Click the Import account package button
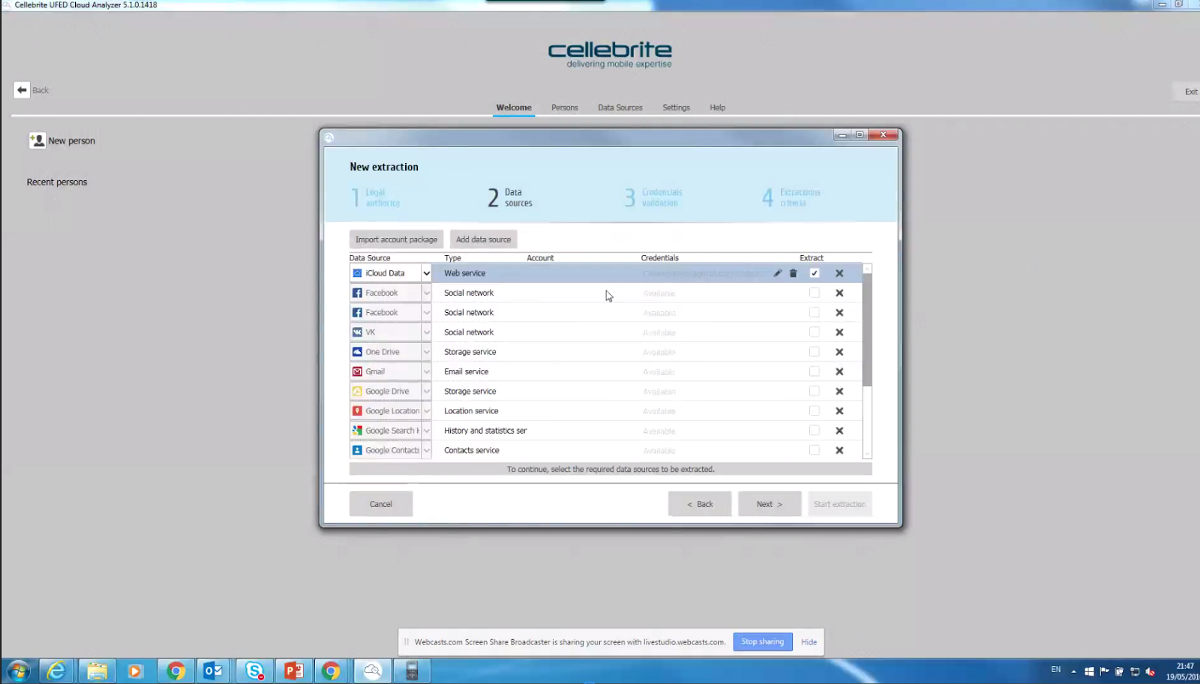The height and width of the screenshot is (684, 1200). pyautogui.click(x=396, y=239)
